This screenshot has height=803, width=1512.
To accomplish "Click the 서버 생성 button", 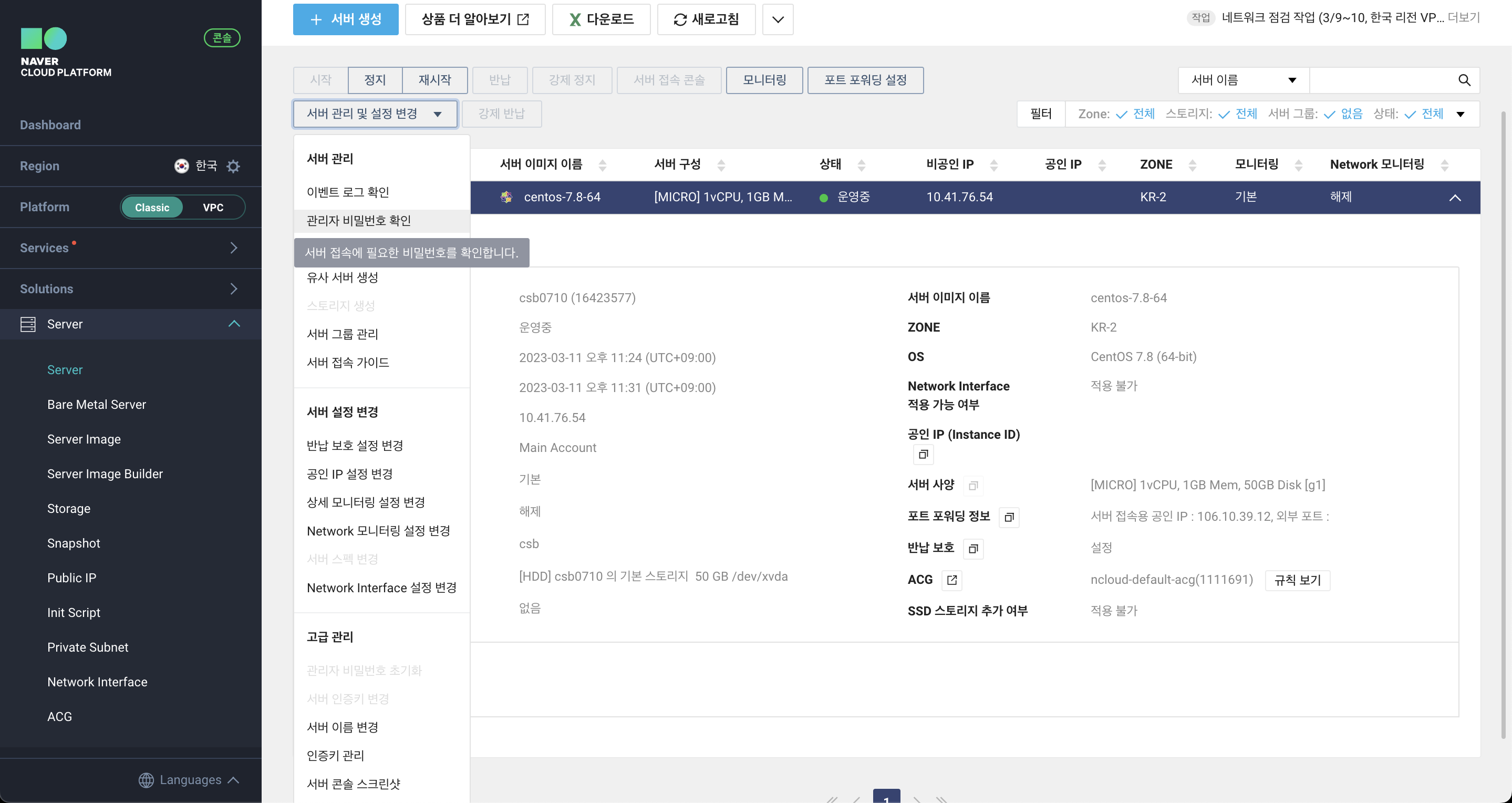I will pyautogui.click(x=345, y=19).
